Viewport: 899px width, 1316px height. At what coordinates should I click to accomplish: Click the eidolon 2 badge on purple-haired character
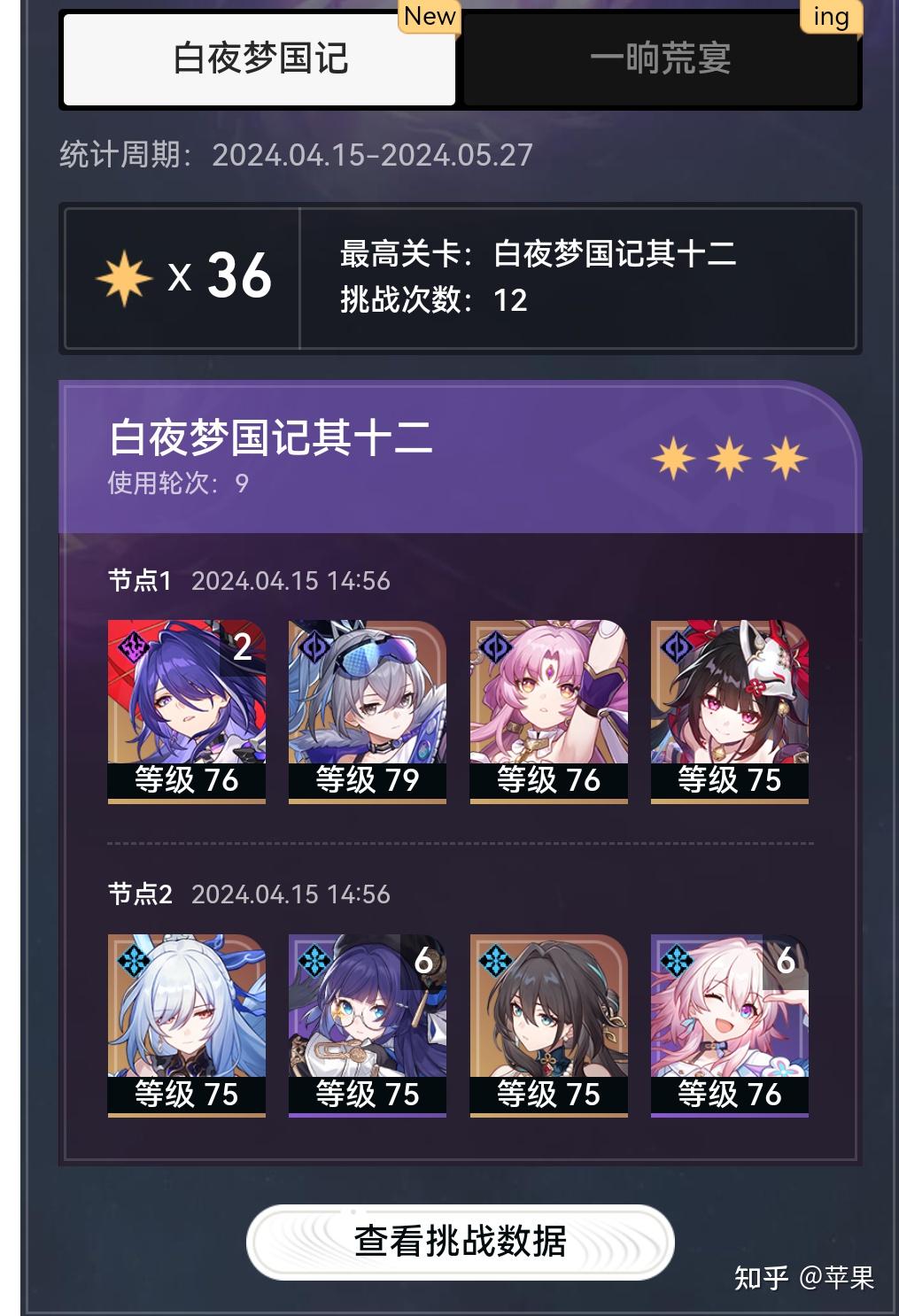pyautogui.click(x=243, y=647)
